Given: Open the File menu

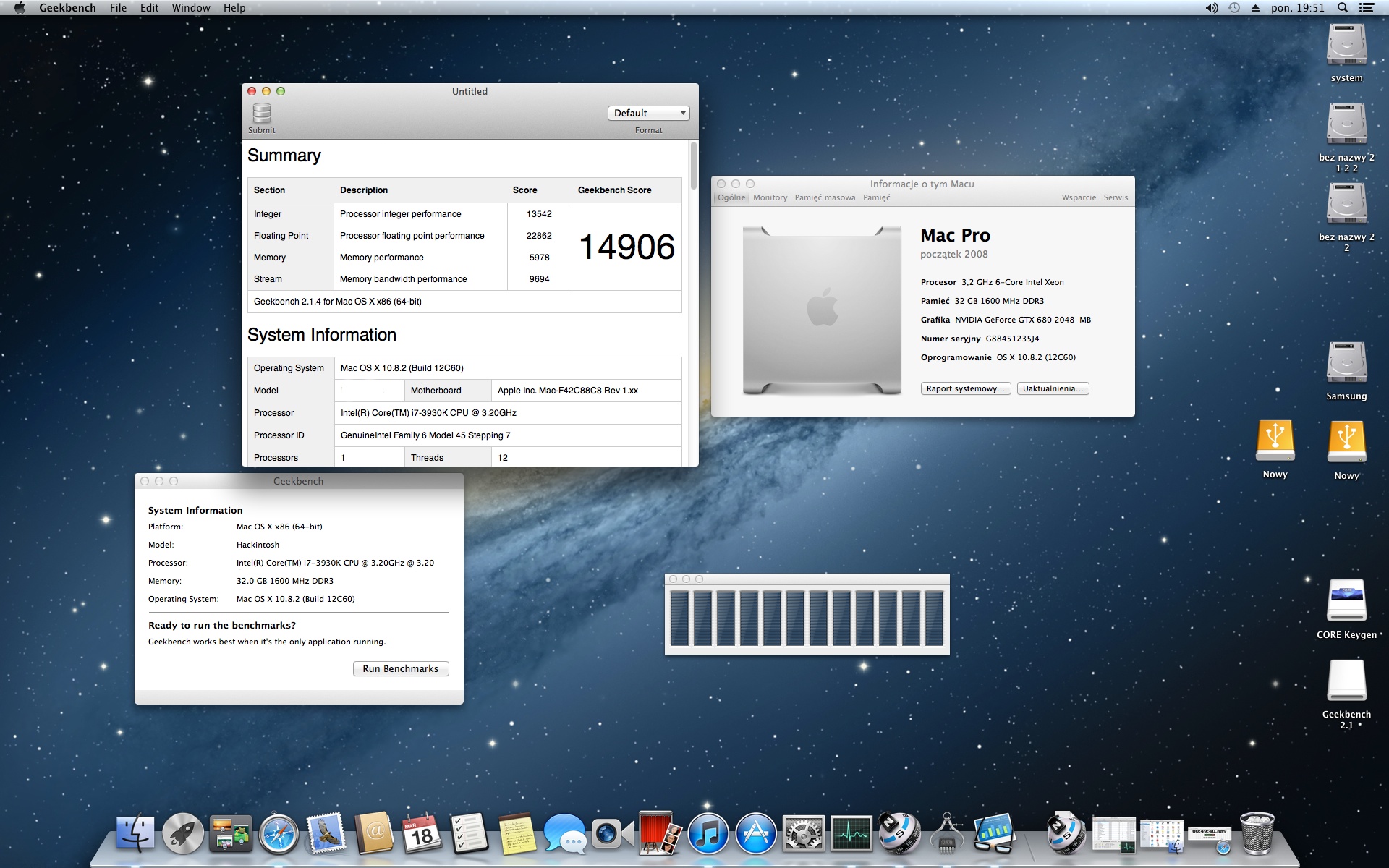Looking at the screenshot, I should (x=118, y=8).
